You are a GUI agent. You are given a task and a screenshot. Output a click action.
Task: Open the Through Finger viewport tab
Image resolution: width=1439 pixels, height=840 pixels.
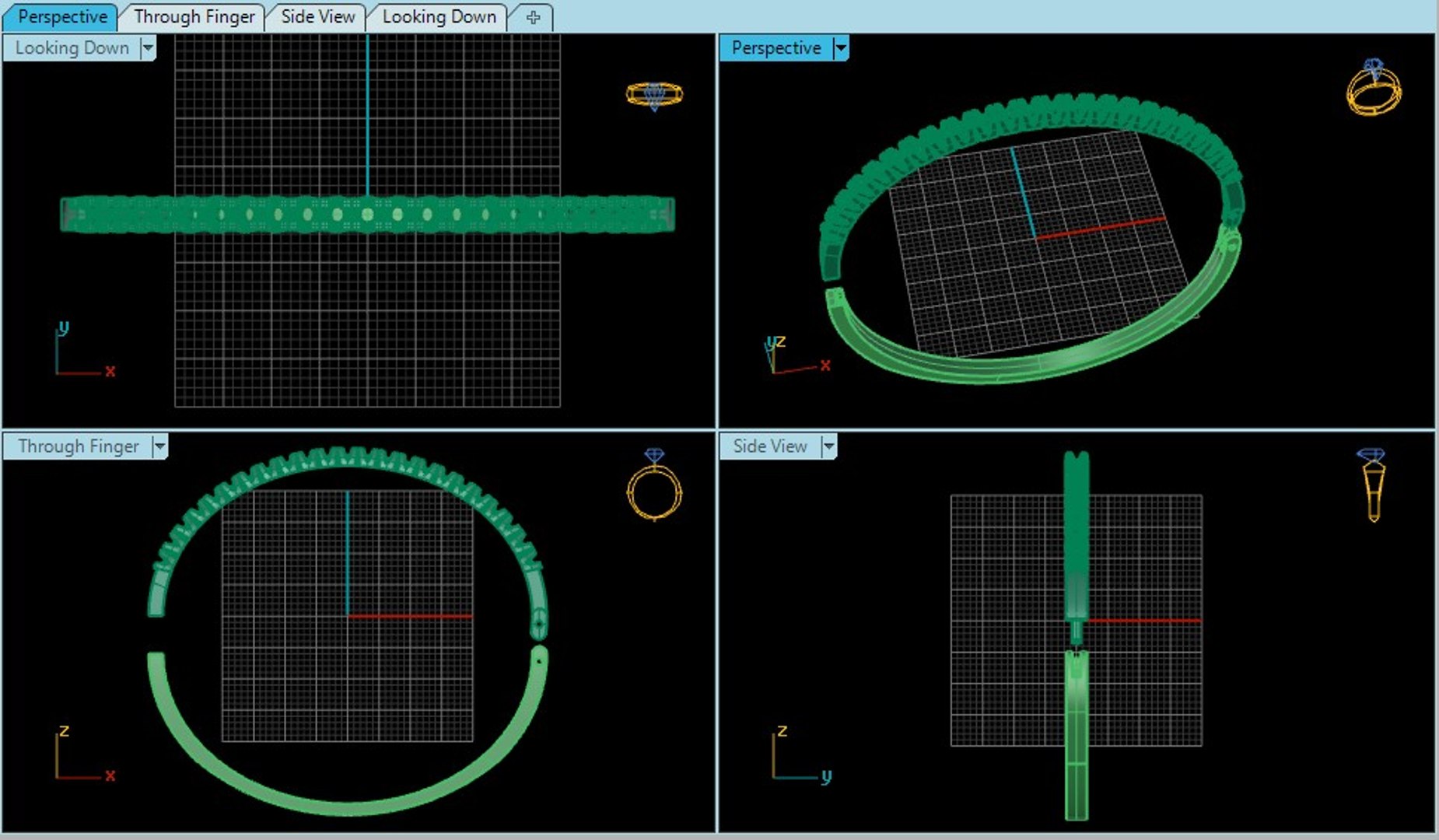pos(194,16)
